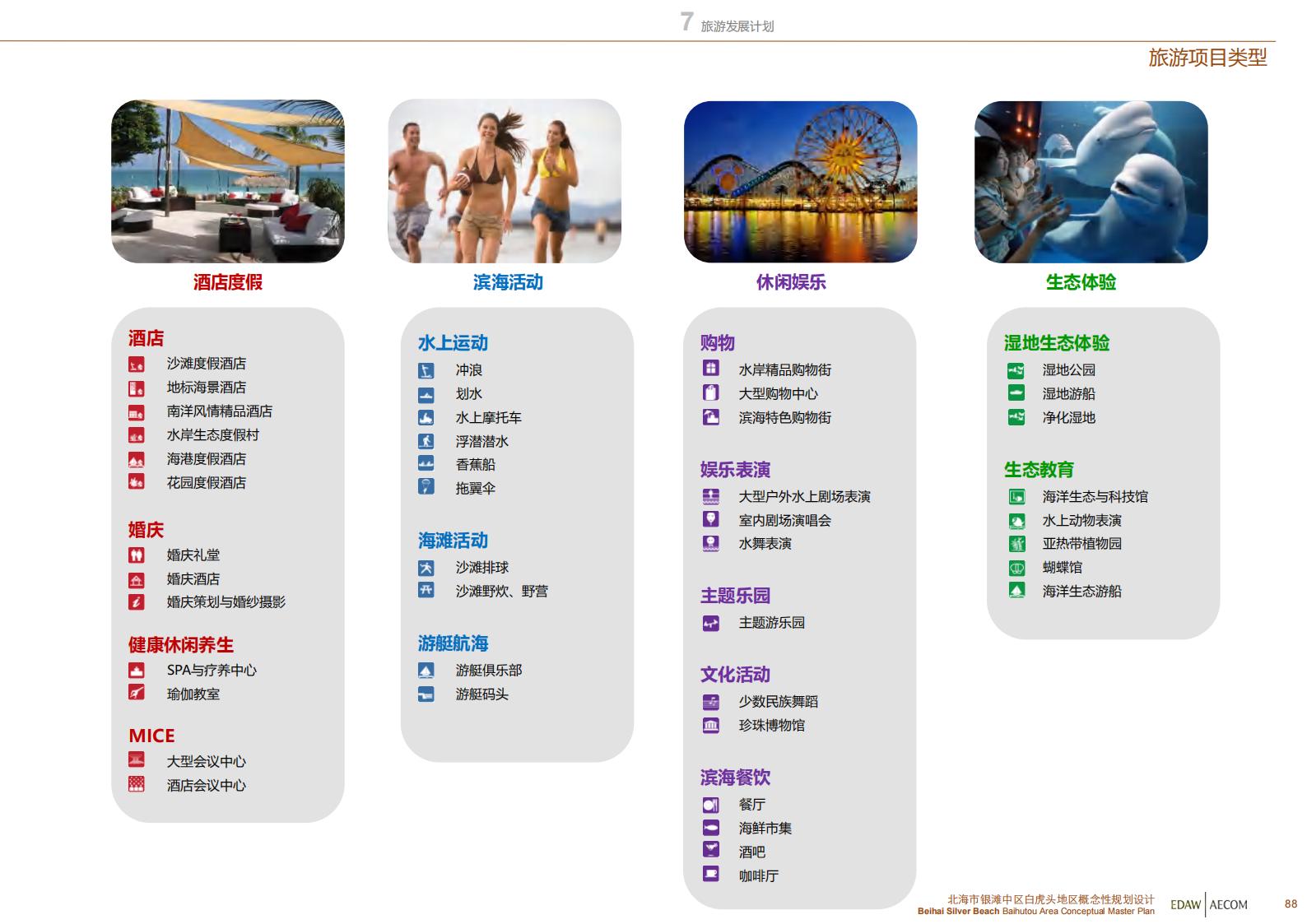Screen dimensions: 1307x924
Task: Click the purple icon beside 水岸精品购物街
Action: pyautogui.click(x=710, y=368)
